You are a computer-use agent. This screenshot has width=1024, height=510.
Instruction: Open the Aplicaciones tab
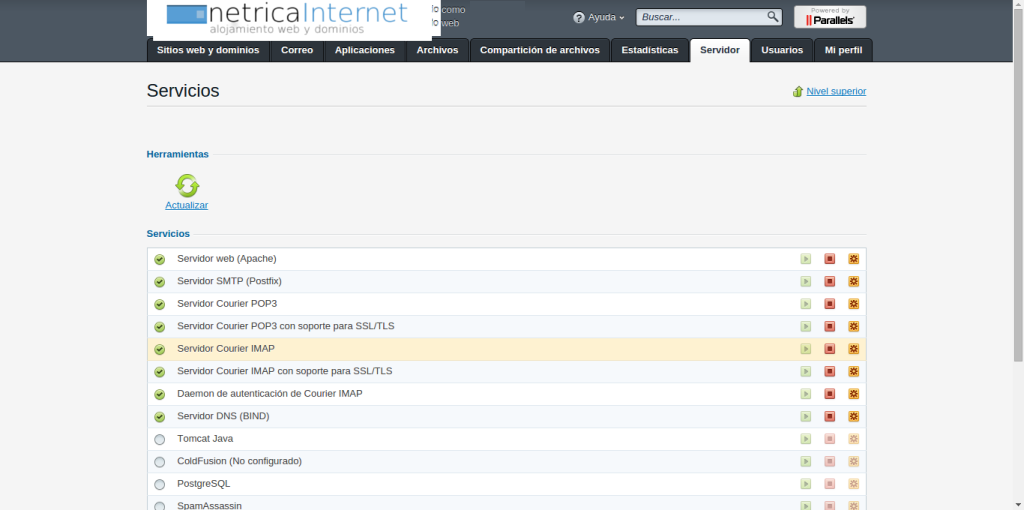(x=365, y=50)
